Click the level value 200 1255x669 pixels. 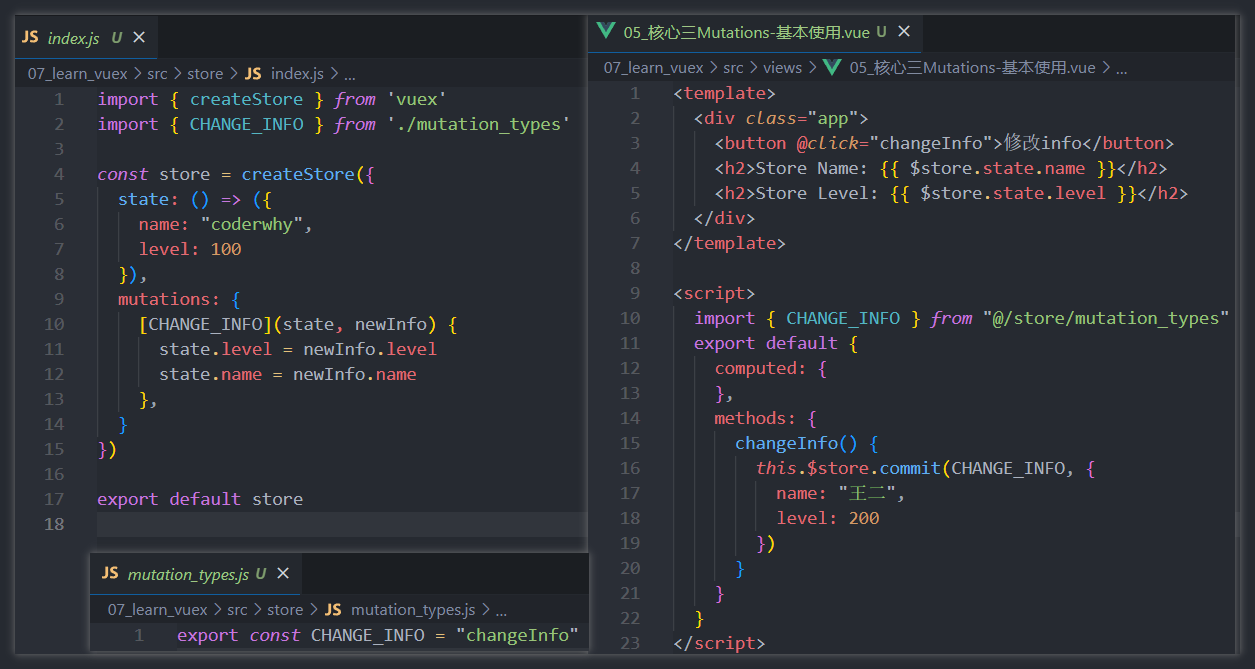(864, 518)
